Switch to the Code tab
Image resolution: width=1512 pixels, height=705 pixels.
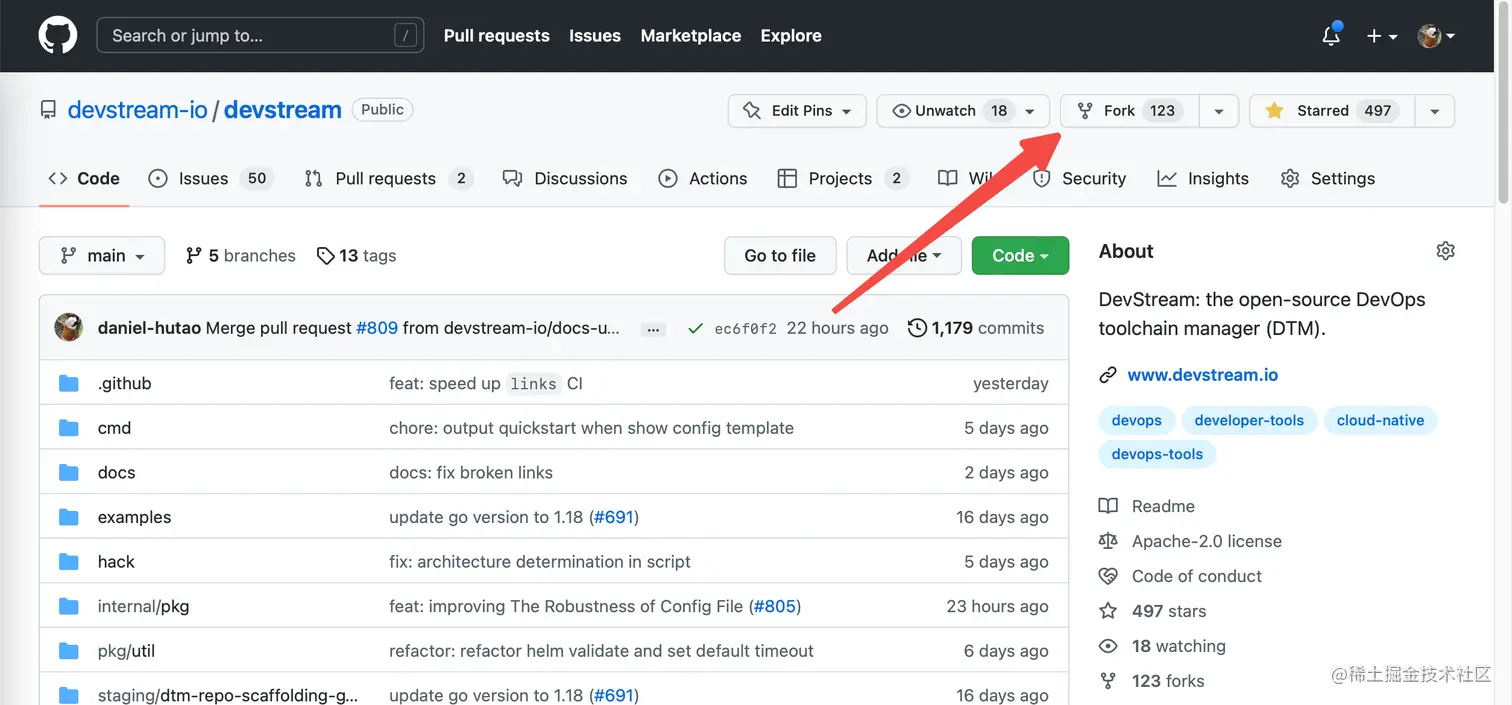pyautogui.click(x=84, y=178)
